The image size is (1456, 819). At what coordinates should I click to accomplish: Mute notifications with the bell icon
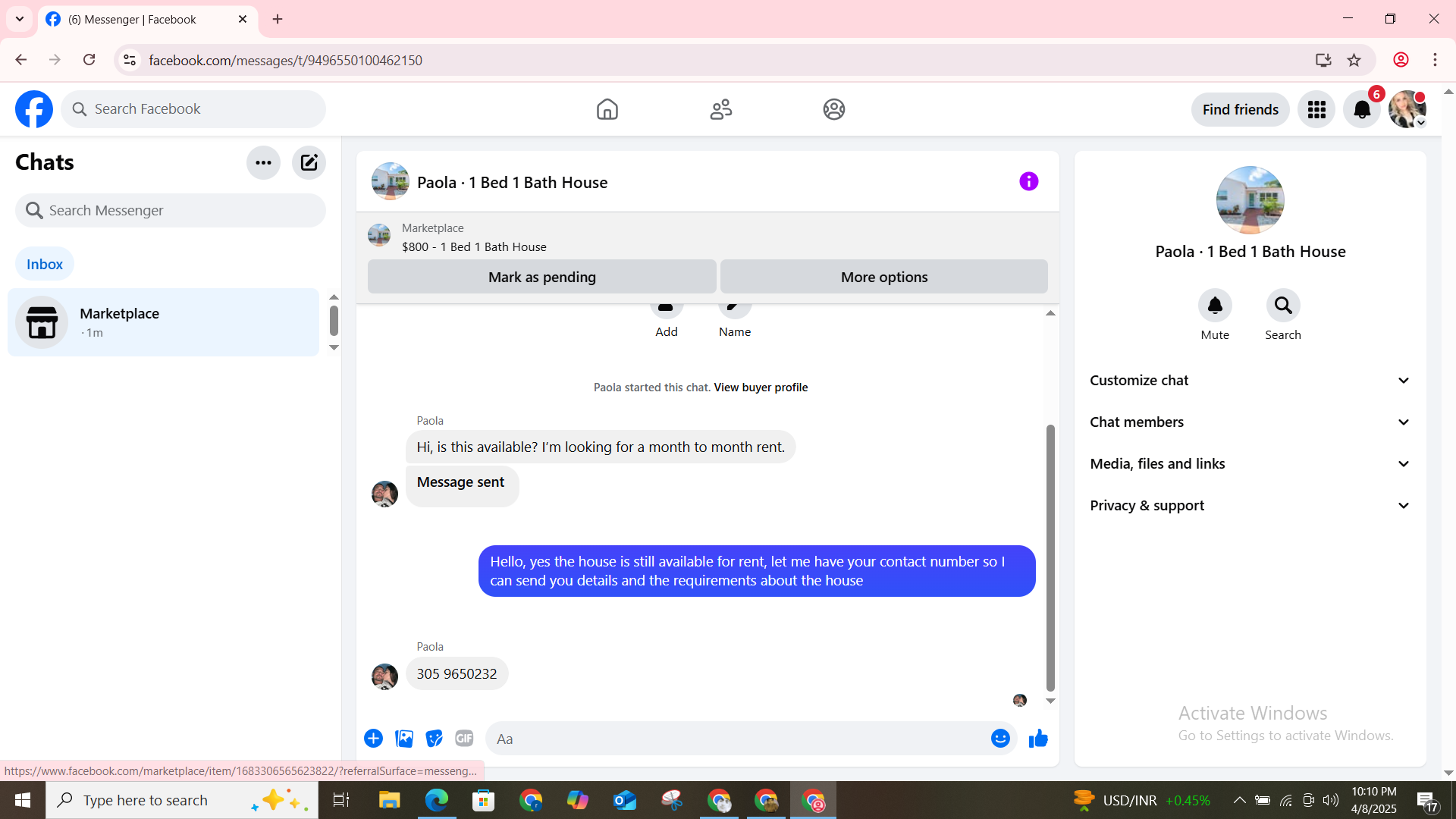[1214, 306]
